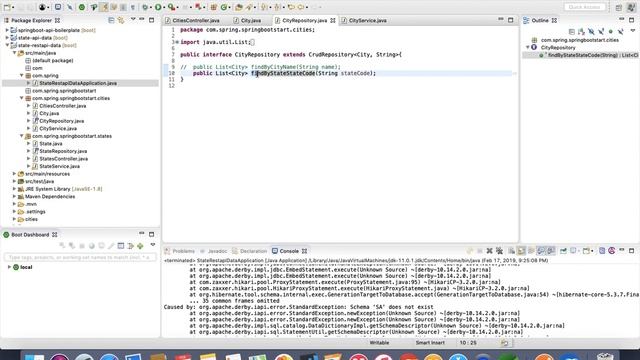
Task: Click CrudRepository type in editor code
Action: pos(331,54)
